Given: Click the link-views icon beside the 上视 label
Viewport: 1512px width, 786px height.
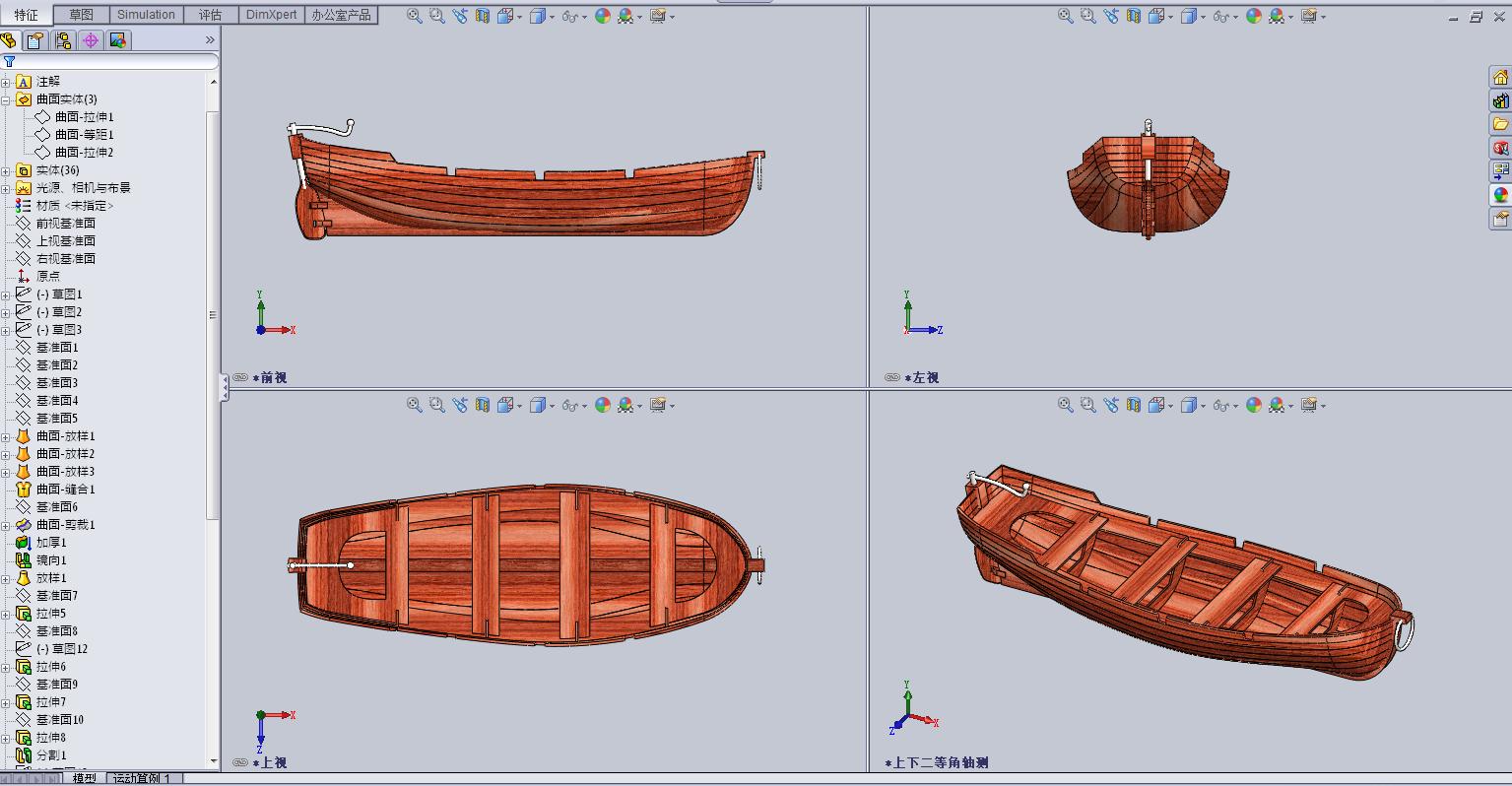Looking at the screenshot, I should [240, 762].
